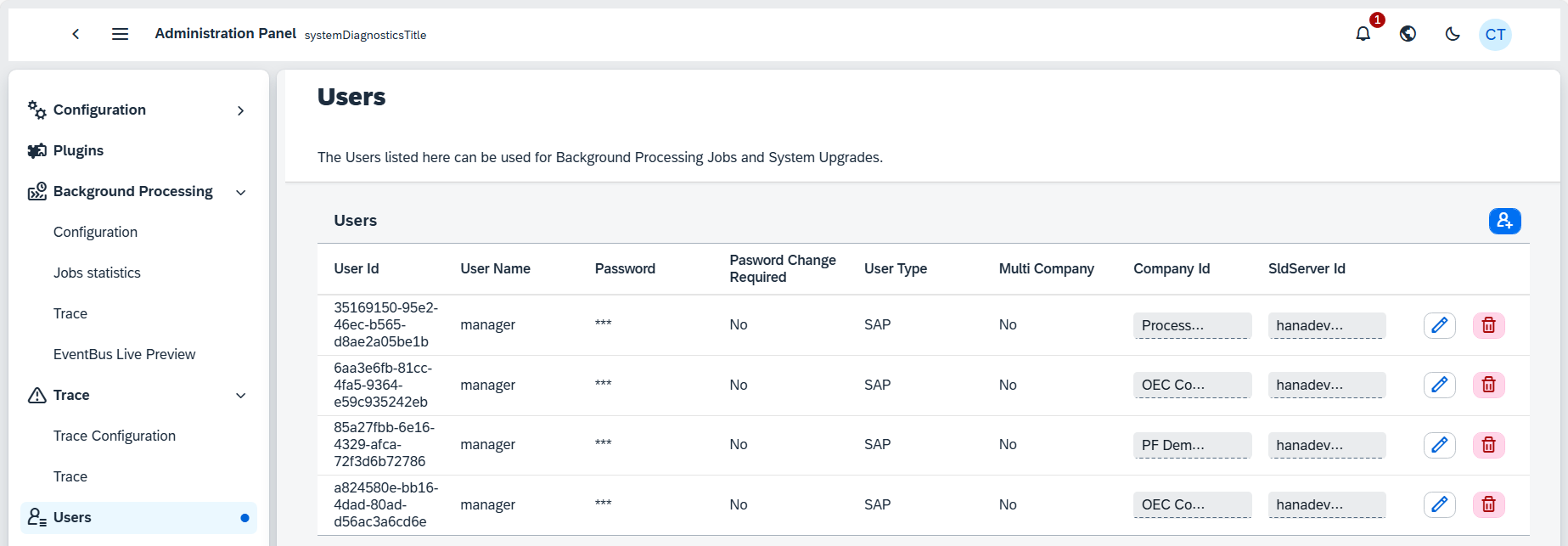
Task: Go to Trace Configuration
Action: [x=115, y=436]
